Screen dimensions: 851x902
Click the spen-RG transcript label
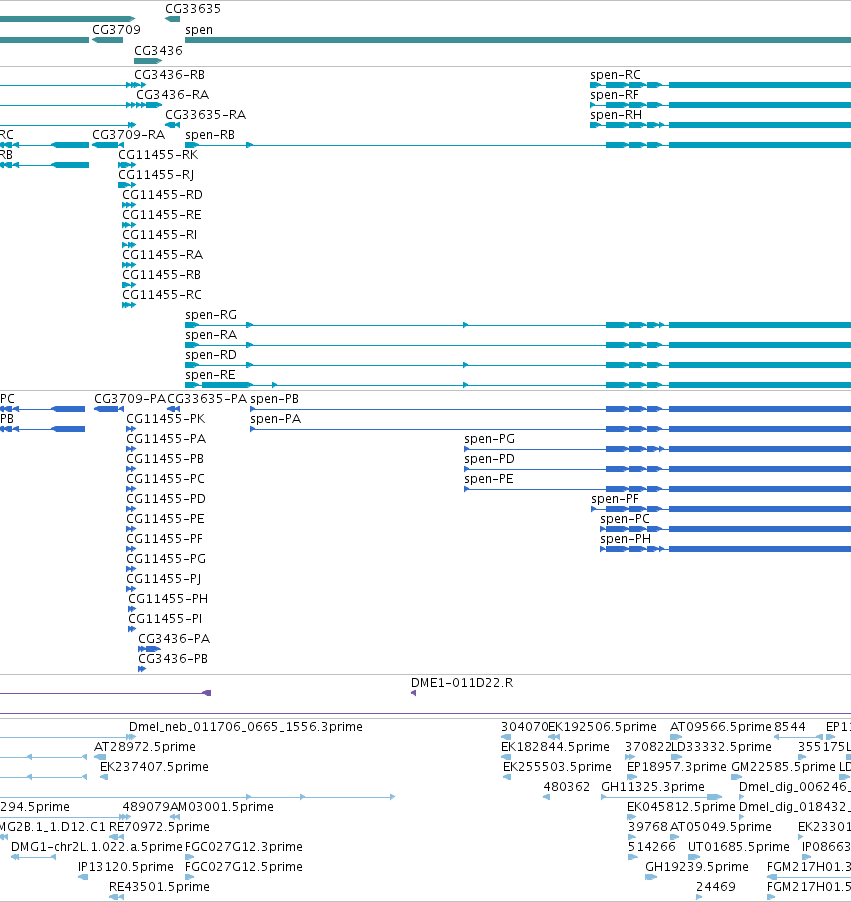tap(211, 315)
